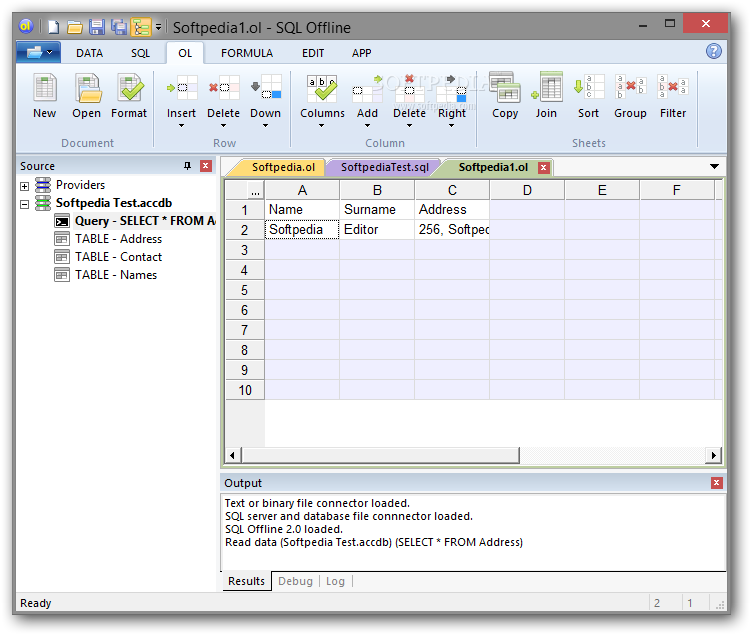Close the Softpedia1.ol tab
Image resolution: width=751 pixels, height=635 pixels.
click(543, 168)
